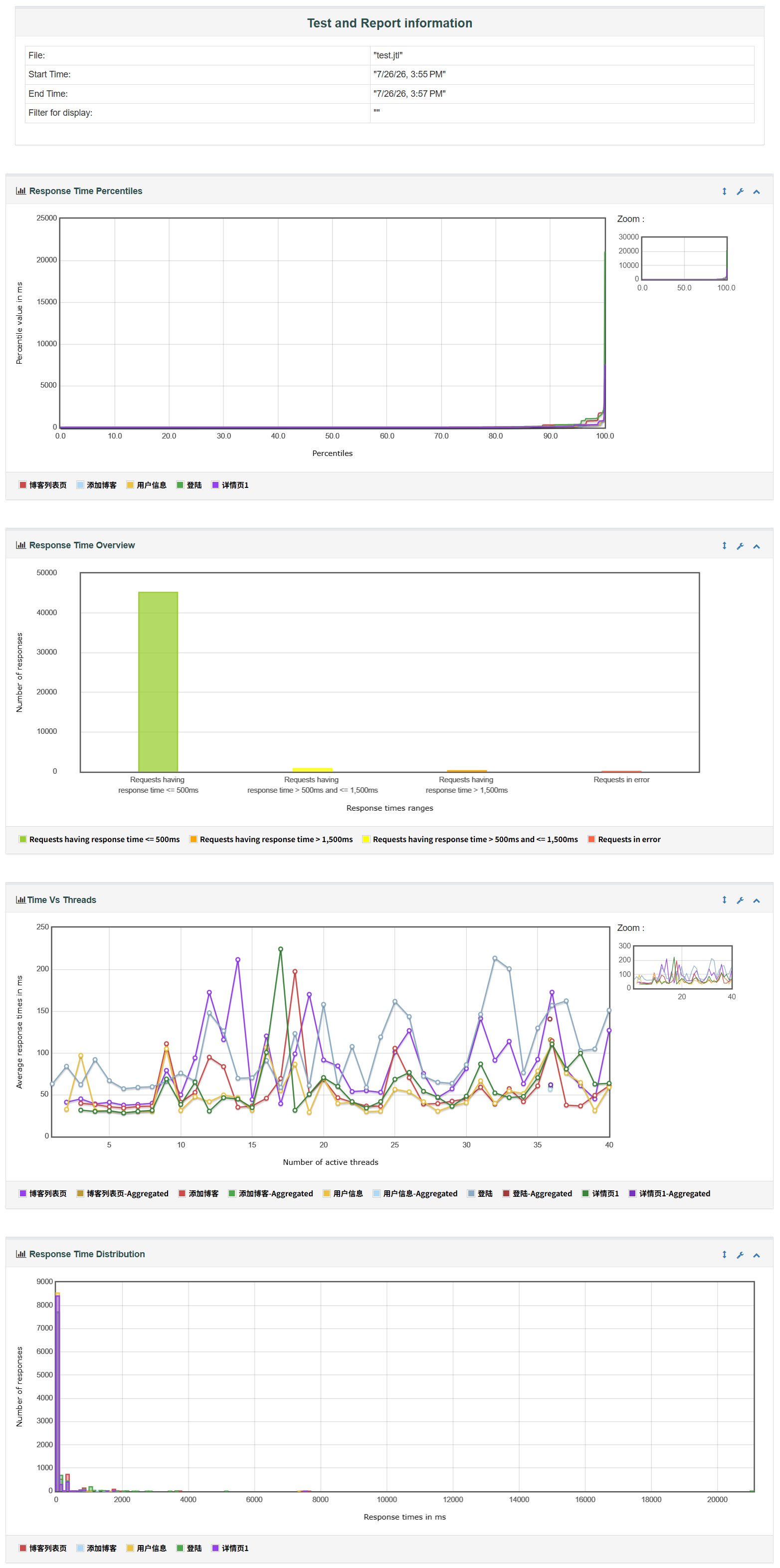Image resolution: width=780 pixels, height=1568 pixels.
Task: Open wrench settings for Response Time Percentiles
Action: (x=740, y=191)
